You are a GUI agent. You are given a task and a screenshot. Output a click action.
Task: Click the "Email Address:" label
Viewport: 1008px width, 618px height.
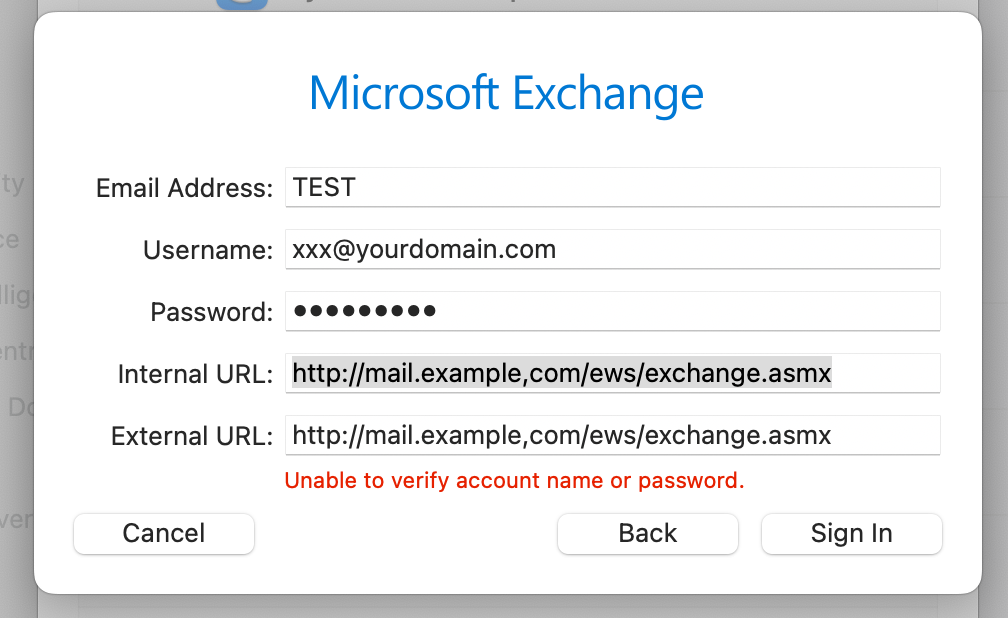184,188
